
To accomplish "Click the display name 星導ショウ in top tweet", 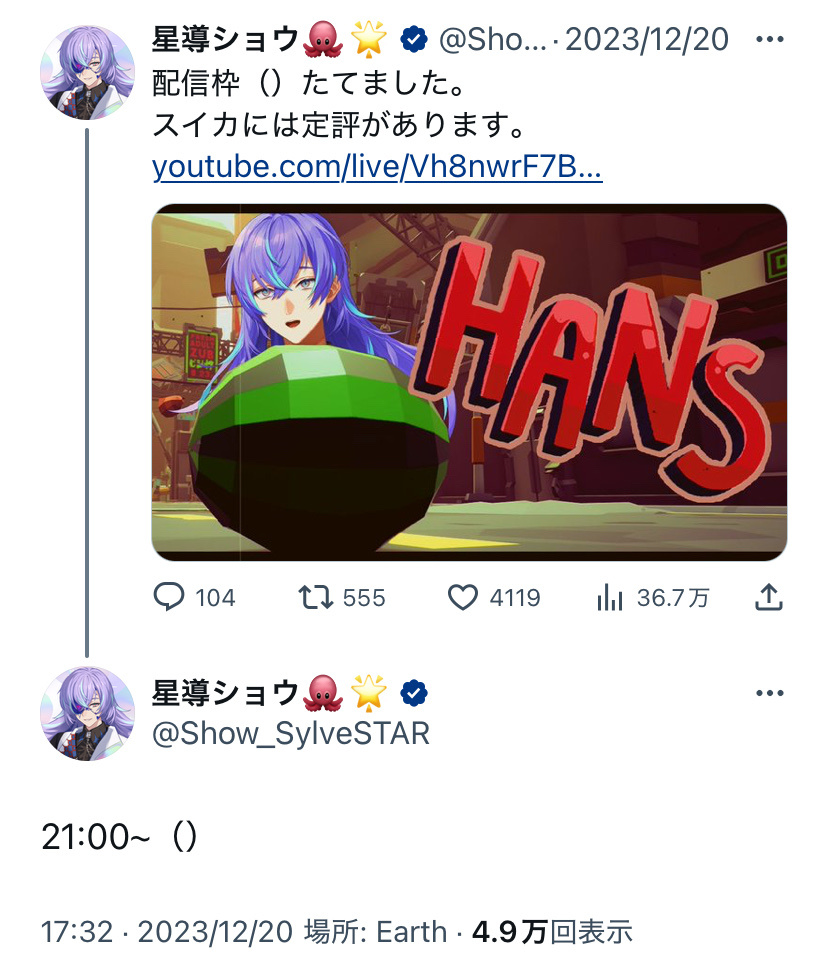I will [225, 39].
